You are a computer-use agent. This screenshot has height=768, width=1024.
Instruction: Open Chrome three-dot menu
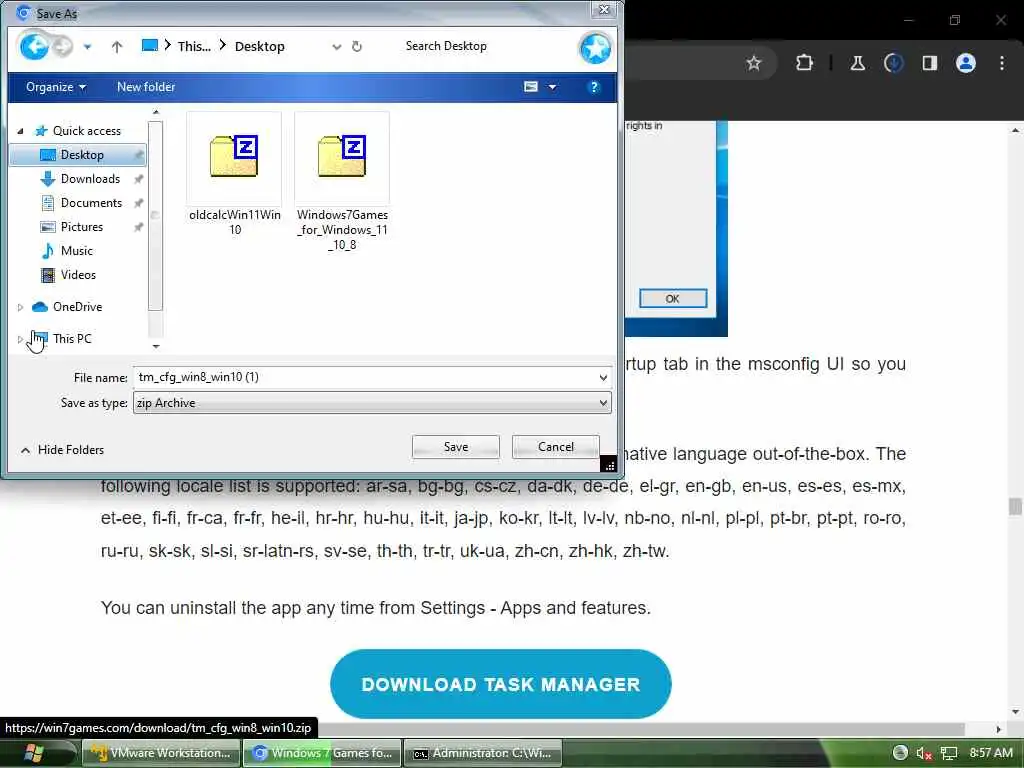click(x=1002, y=63)
